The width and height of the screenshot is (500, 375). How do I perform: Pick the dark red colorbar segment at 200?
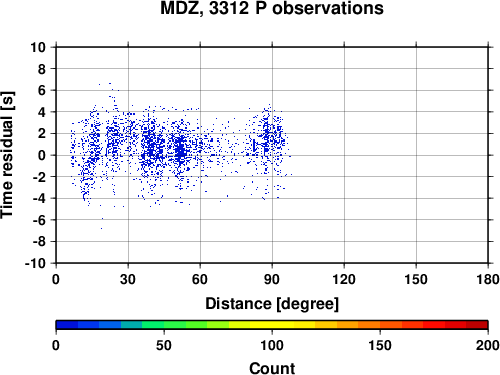477,325
